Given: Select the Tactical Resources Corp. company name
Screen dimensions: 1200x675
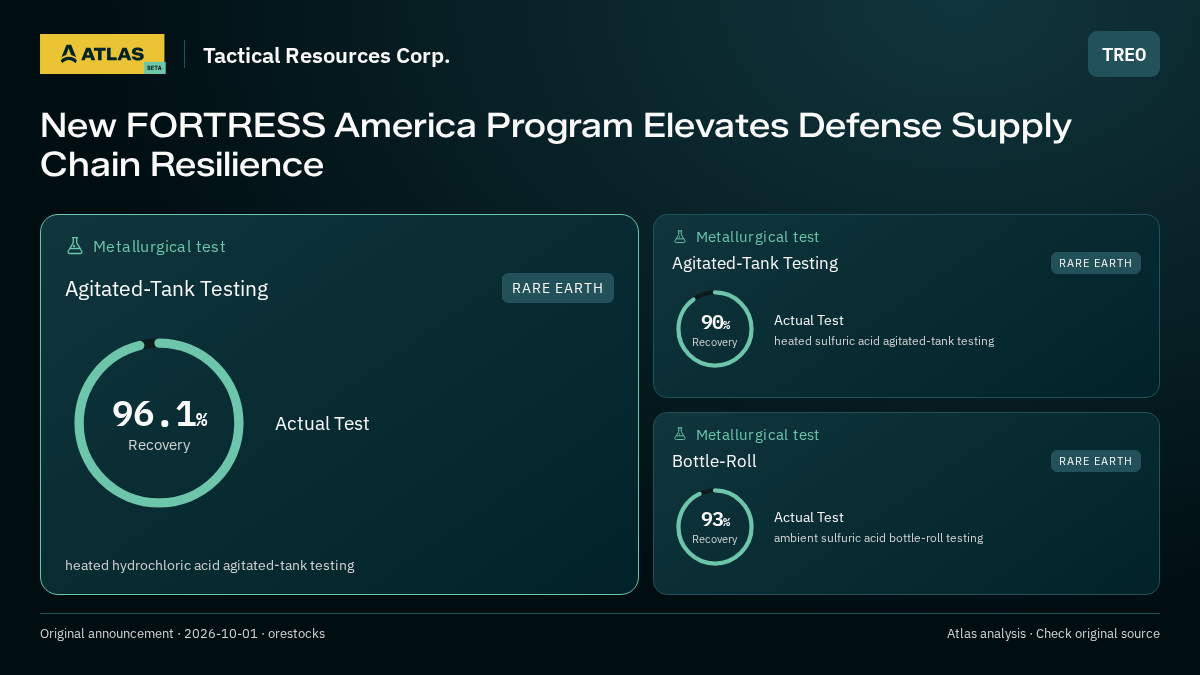Looking at the screenshot, I should (326, 55).
